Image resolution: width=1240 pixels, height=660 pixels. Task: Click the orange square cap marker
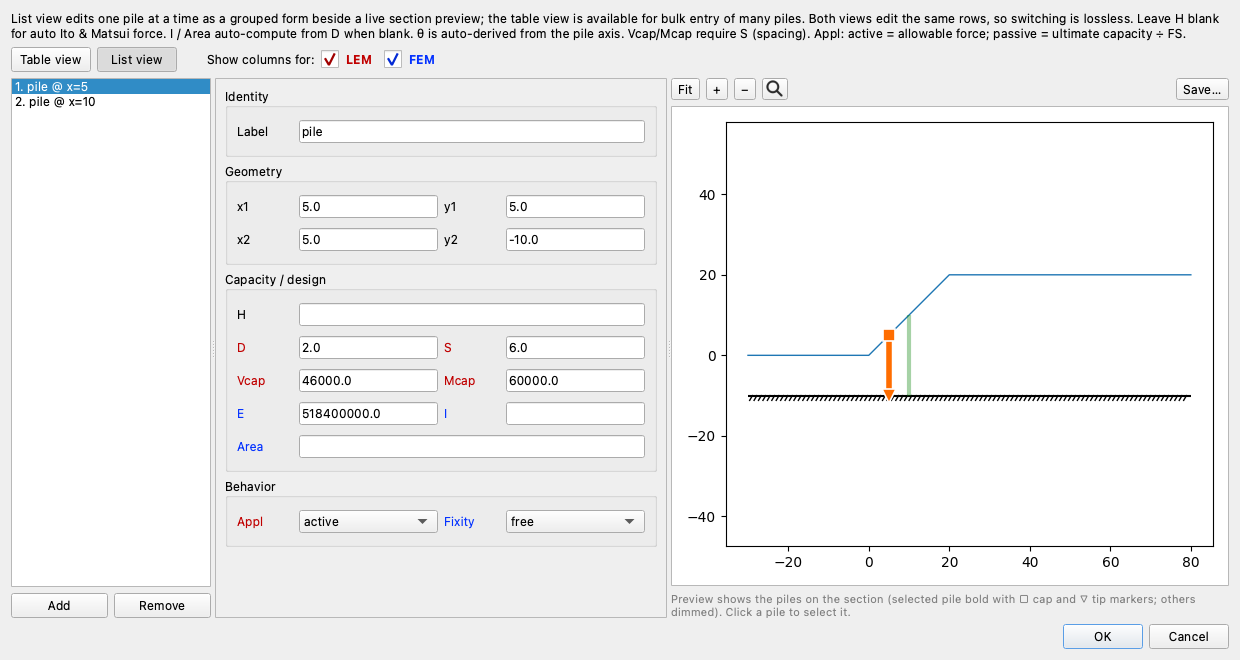tap(889, 335)
